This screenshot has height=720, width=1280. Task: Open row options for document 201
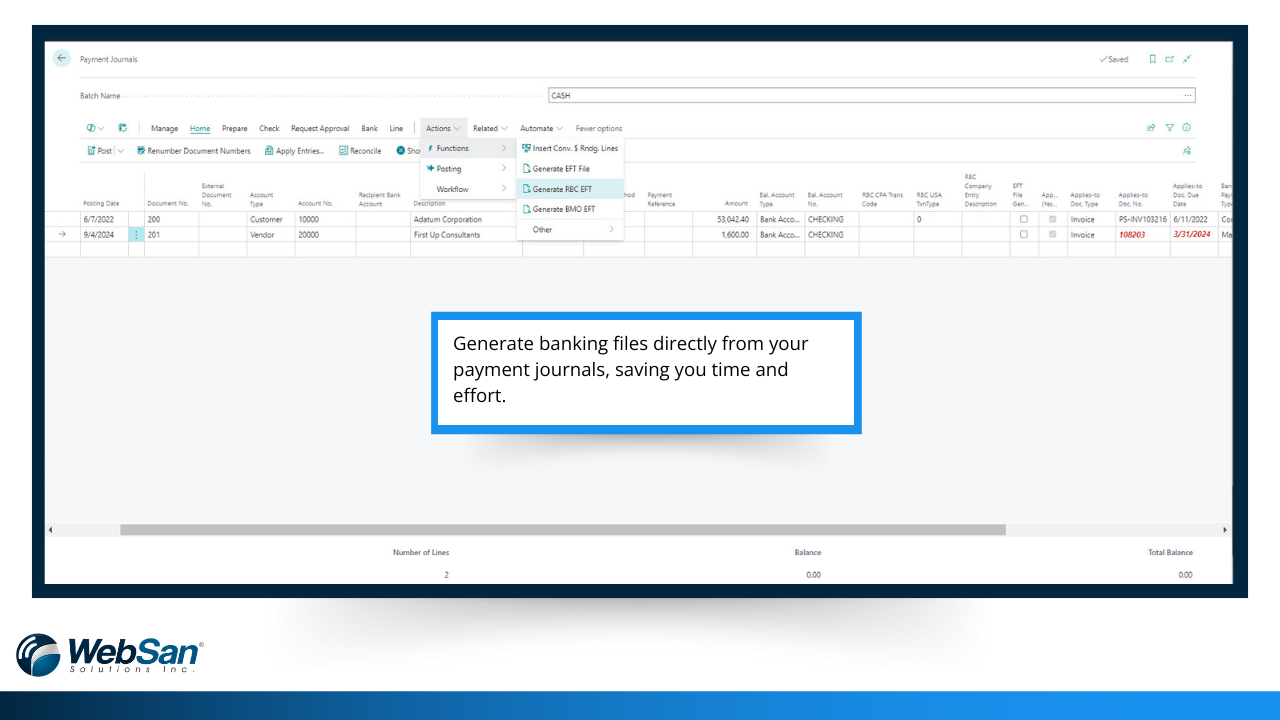(x=136, y=234)
